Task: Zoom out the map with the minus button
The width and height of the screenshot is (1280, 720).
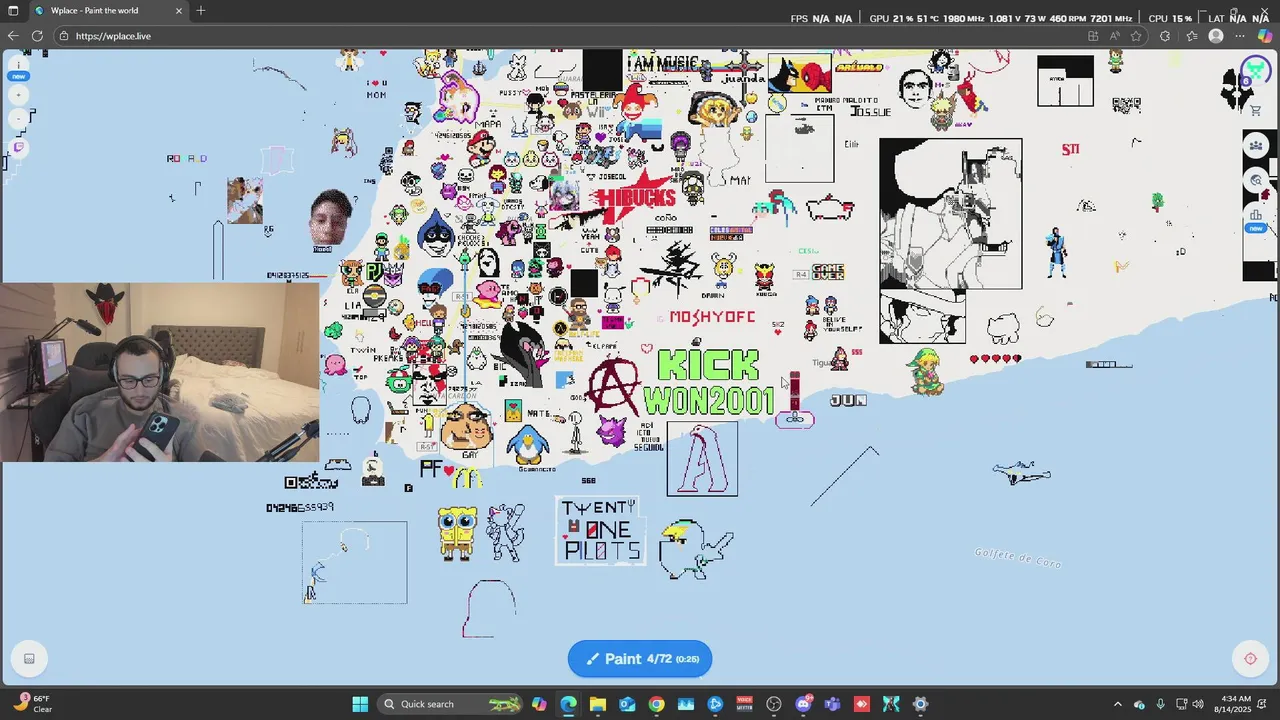Action: [19, 119]
